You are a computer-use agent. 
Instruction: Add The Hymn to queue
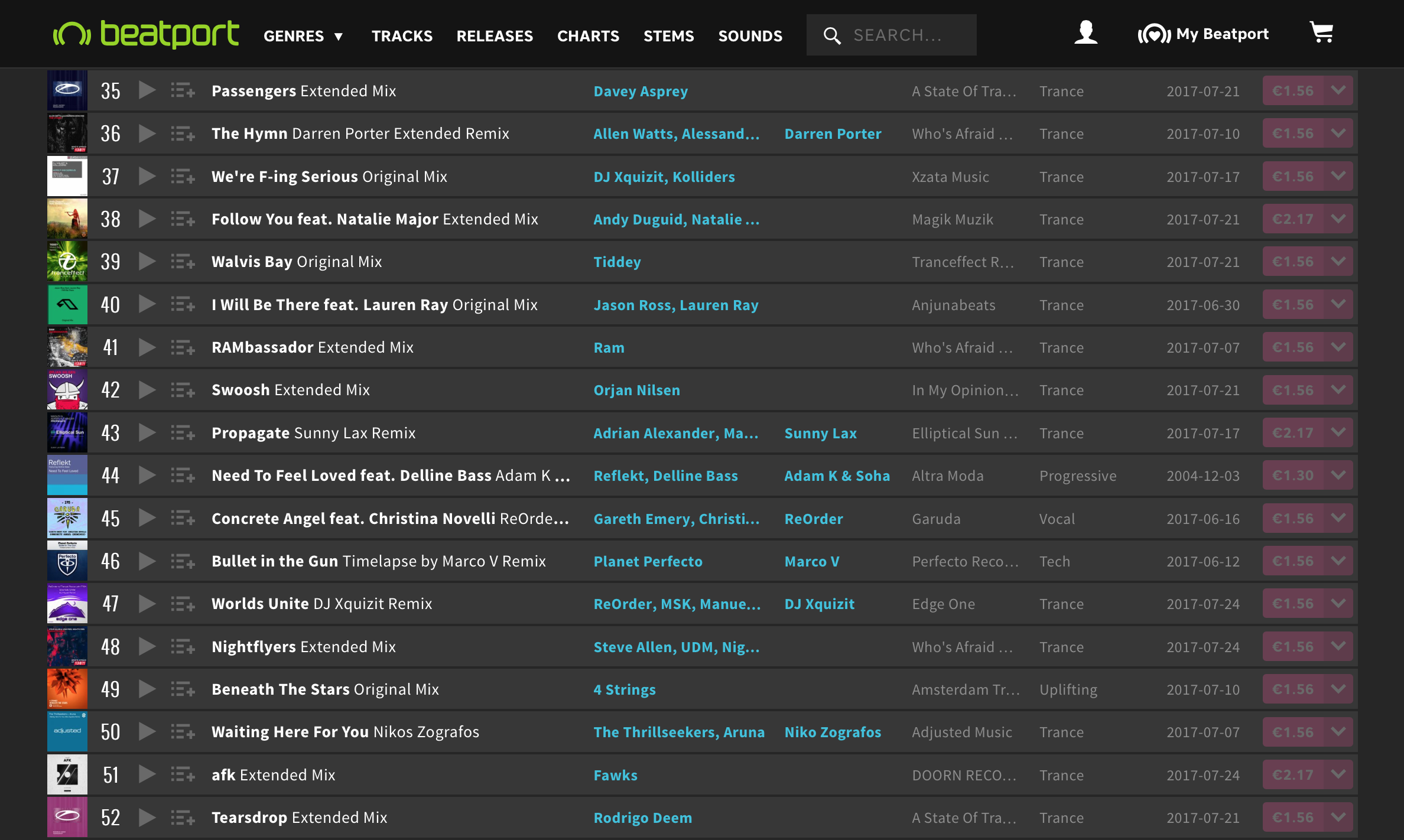pos(183,134)
